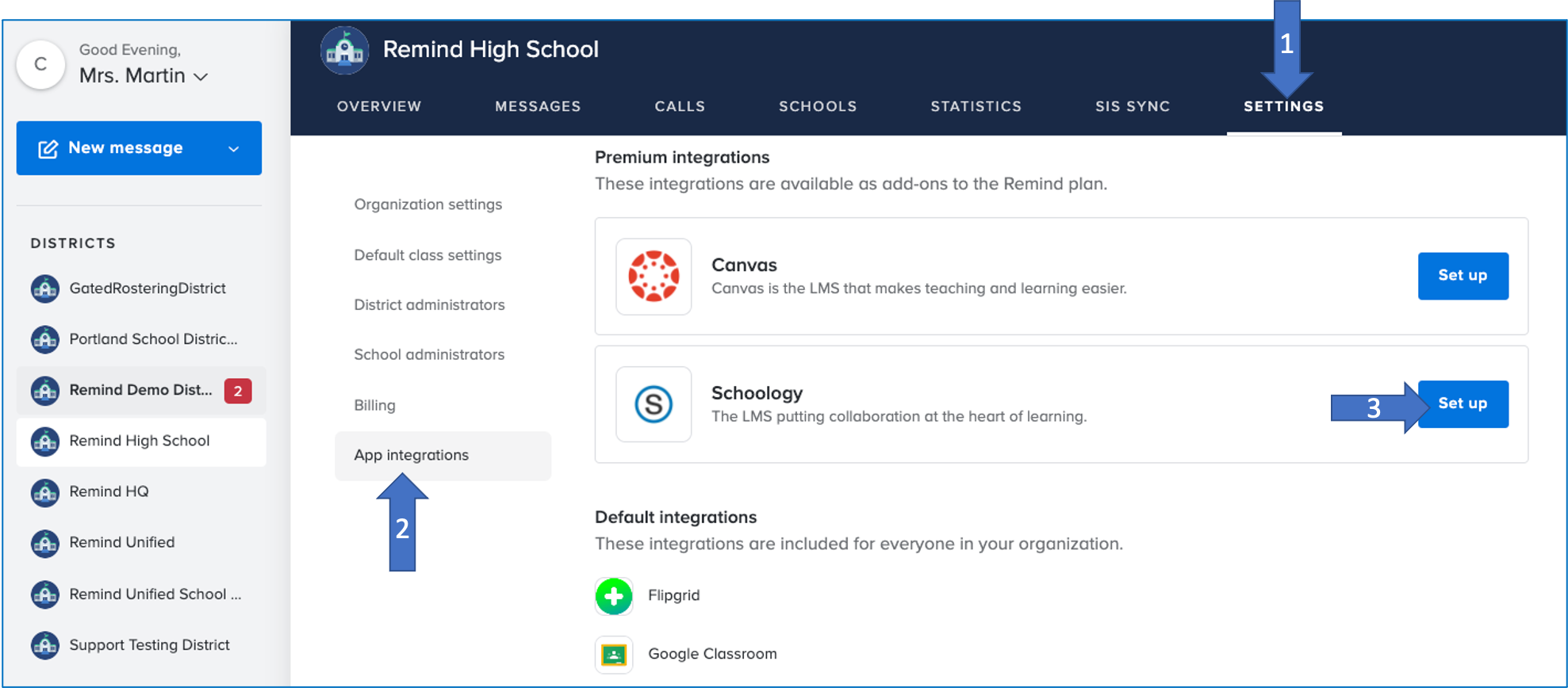1568x688 pixels.
Task: Select App integrations in settings menu
Action: click(443, 456)
